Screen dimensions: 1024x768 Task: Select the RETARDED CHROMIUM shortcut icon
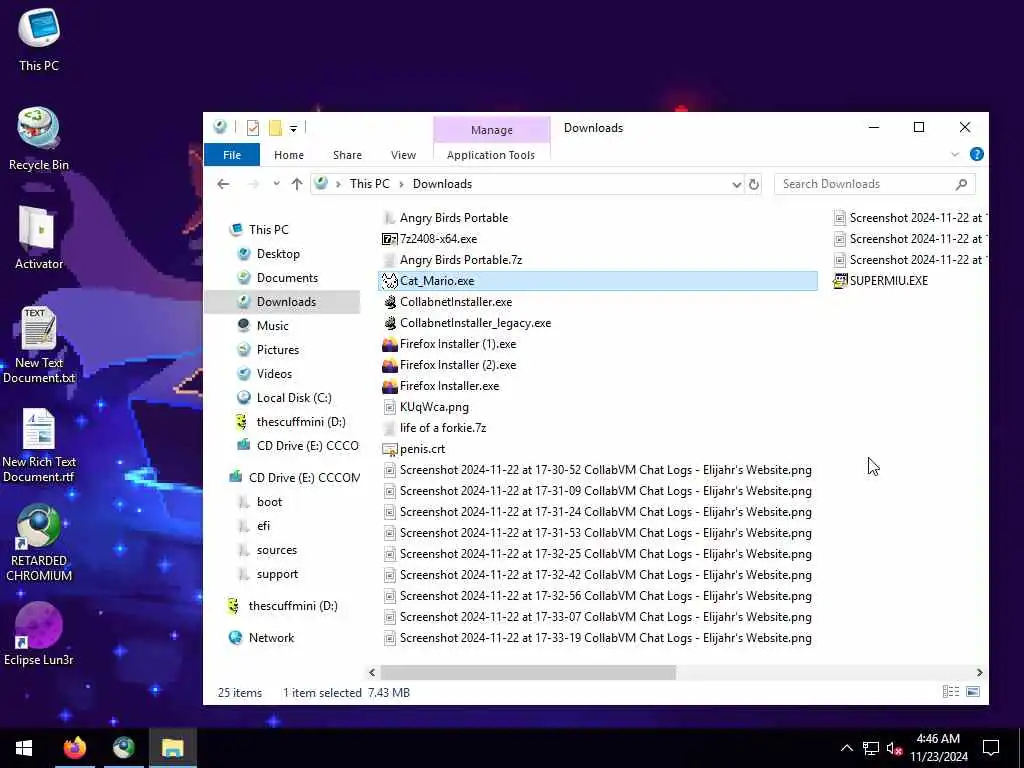(39, 543)
